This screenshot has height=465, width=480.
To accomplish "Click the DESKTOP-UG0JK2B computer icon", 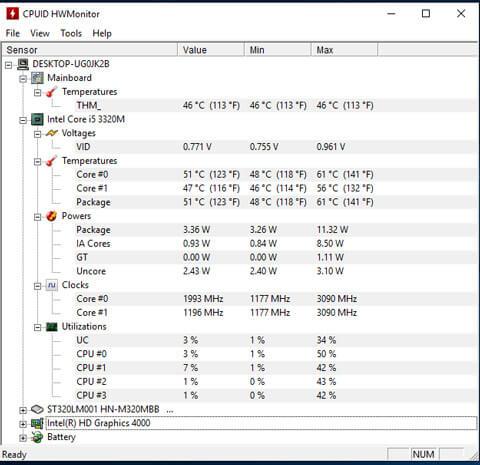I will 23,64.
